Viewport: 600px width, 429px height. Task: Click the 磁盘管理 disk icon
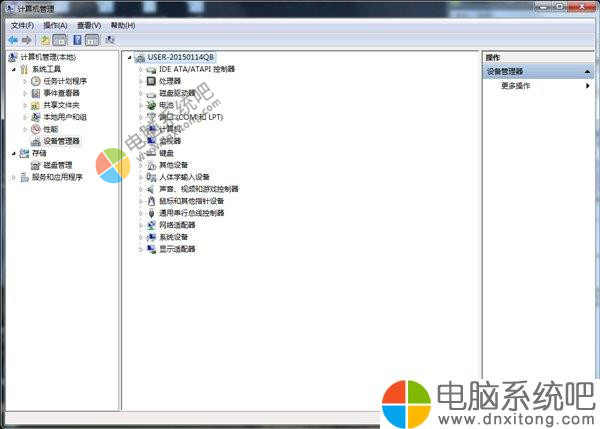[36, 165]
